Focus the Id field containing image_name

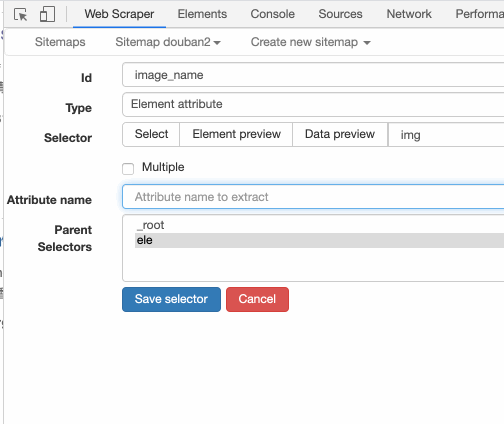pos(313,75)
